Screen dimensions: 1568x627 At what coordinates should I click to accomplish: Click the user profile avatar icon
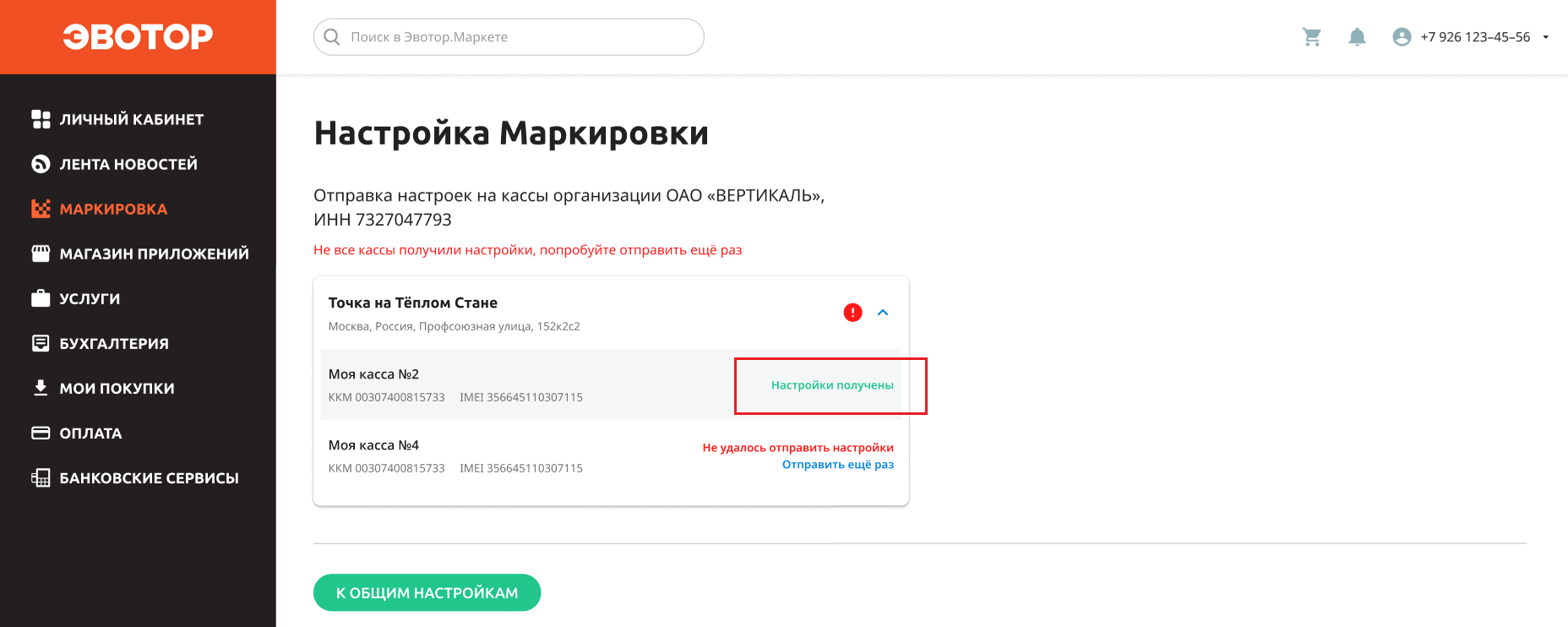tap(1402, 37)
